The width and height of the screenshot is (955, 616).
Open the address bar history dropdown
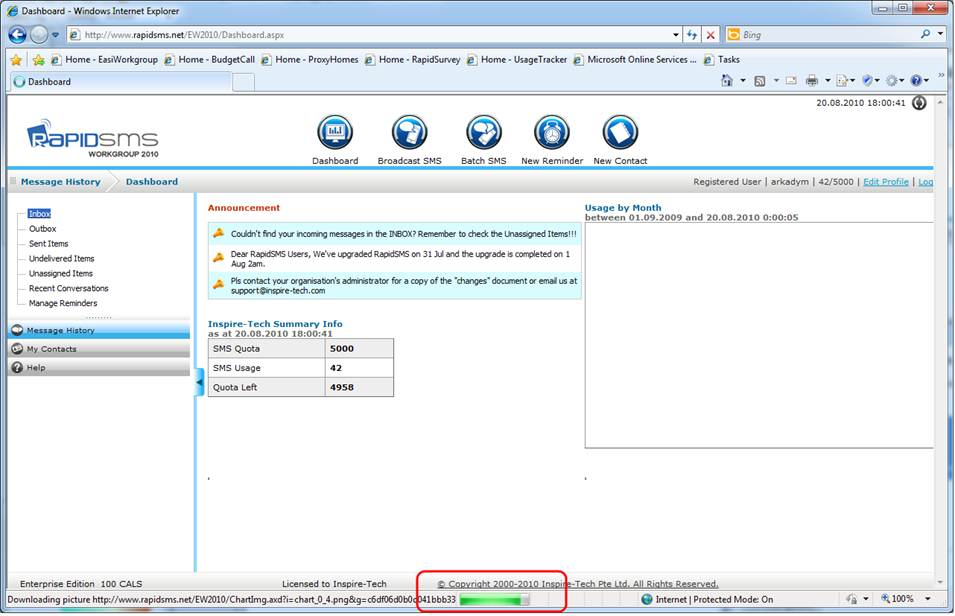click(676, 35)
